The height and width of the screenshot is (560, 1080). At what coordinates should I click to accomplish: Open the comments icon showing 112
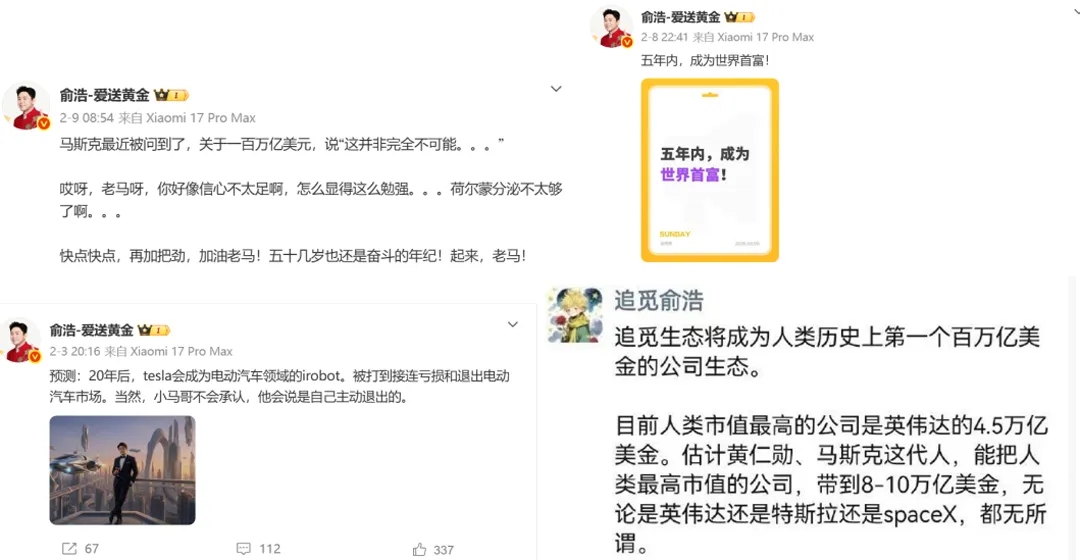click(x=243, y=548)
